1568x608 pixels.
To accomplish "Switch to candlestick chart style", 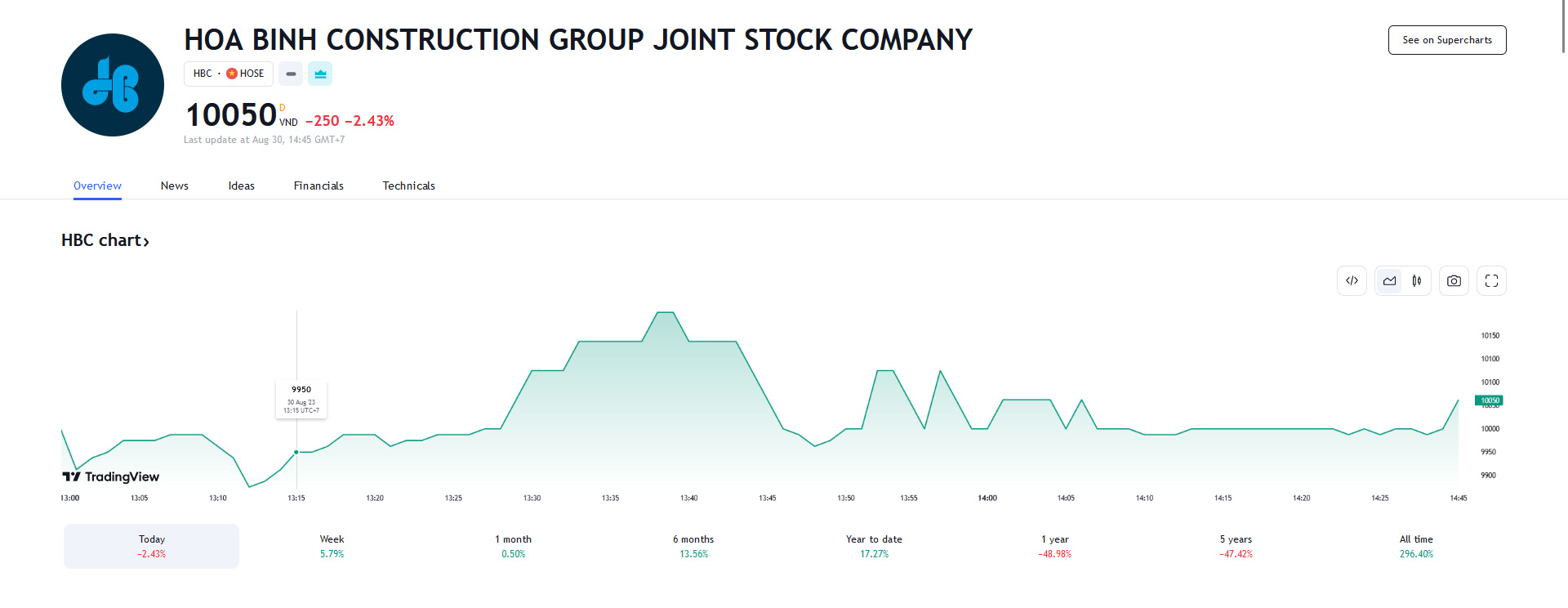I will point(1417,281).
